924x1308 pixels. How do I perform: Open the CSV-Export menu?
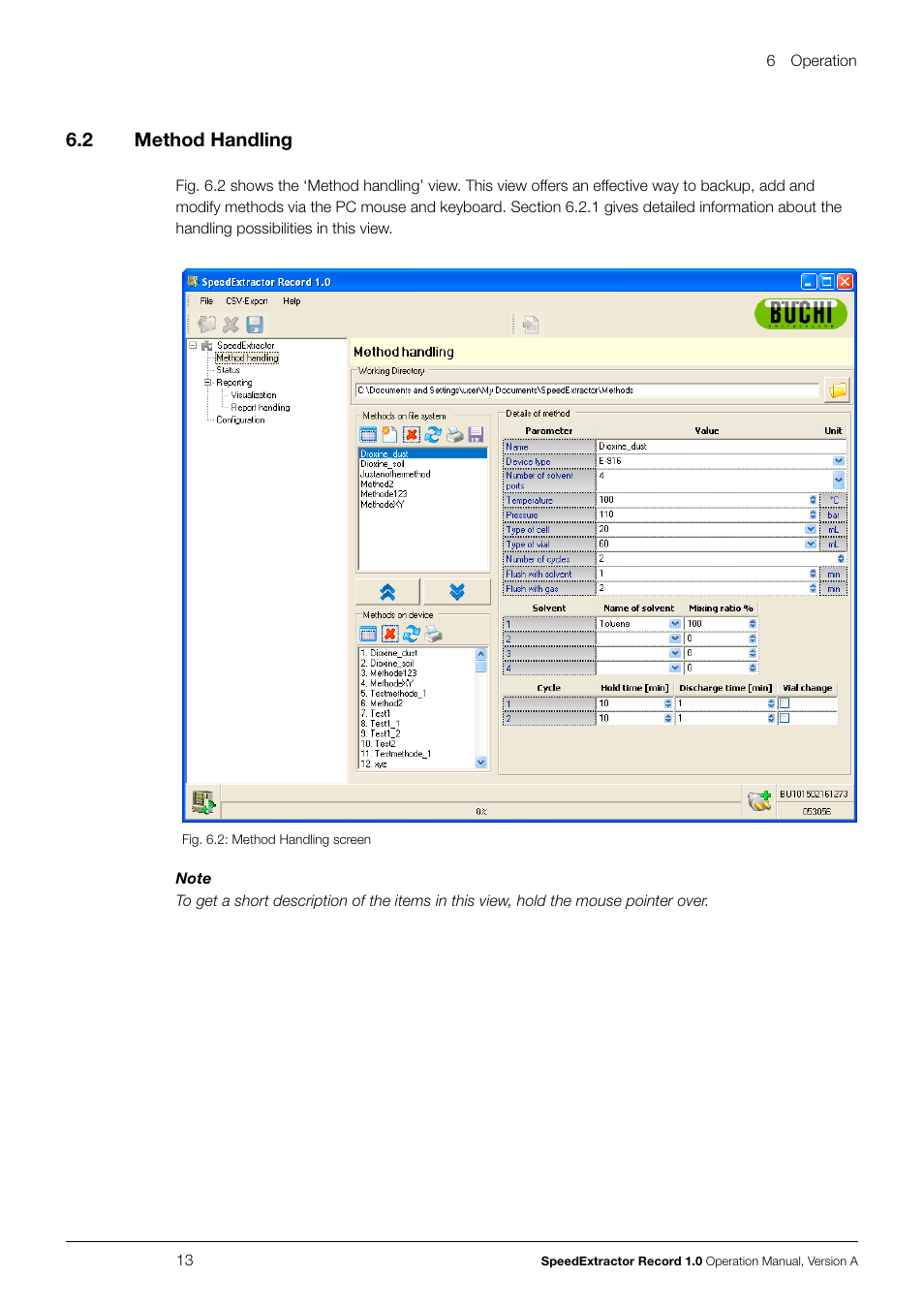pos(247,301)
